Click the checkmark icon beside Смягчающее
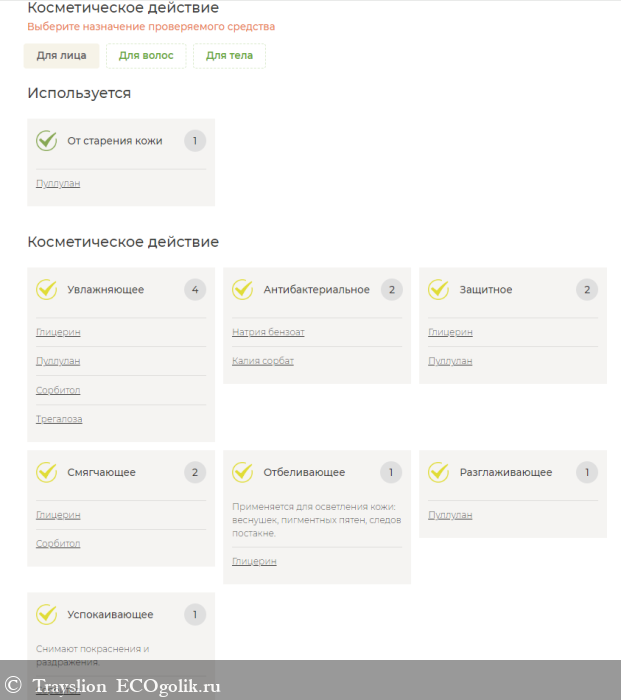Image resolution: width=621 pixels, height=700 pixels. point(46,472)
